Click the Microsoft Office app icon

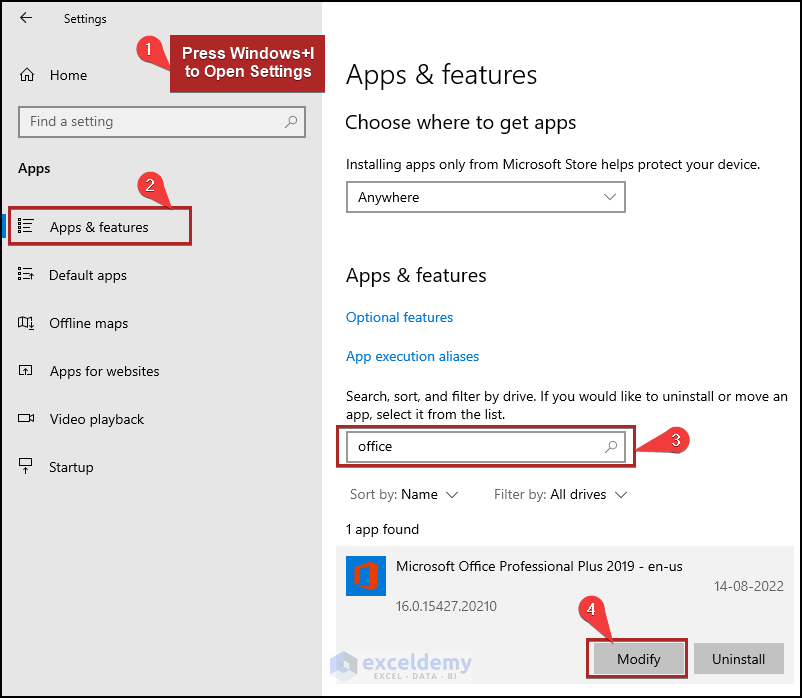(x=365, y=576)
